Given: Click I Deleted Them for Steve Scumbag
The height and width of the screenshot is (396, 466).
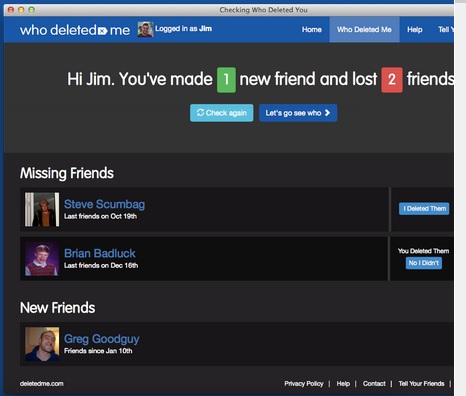Looking at the screenshot, I should [x=424, y=209].
